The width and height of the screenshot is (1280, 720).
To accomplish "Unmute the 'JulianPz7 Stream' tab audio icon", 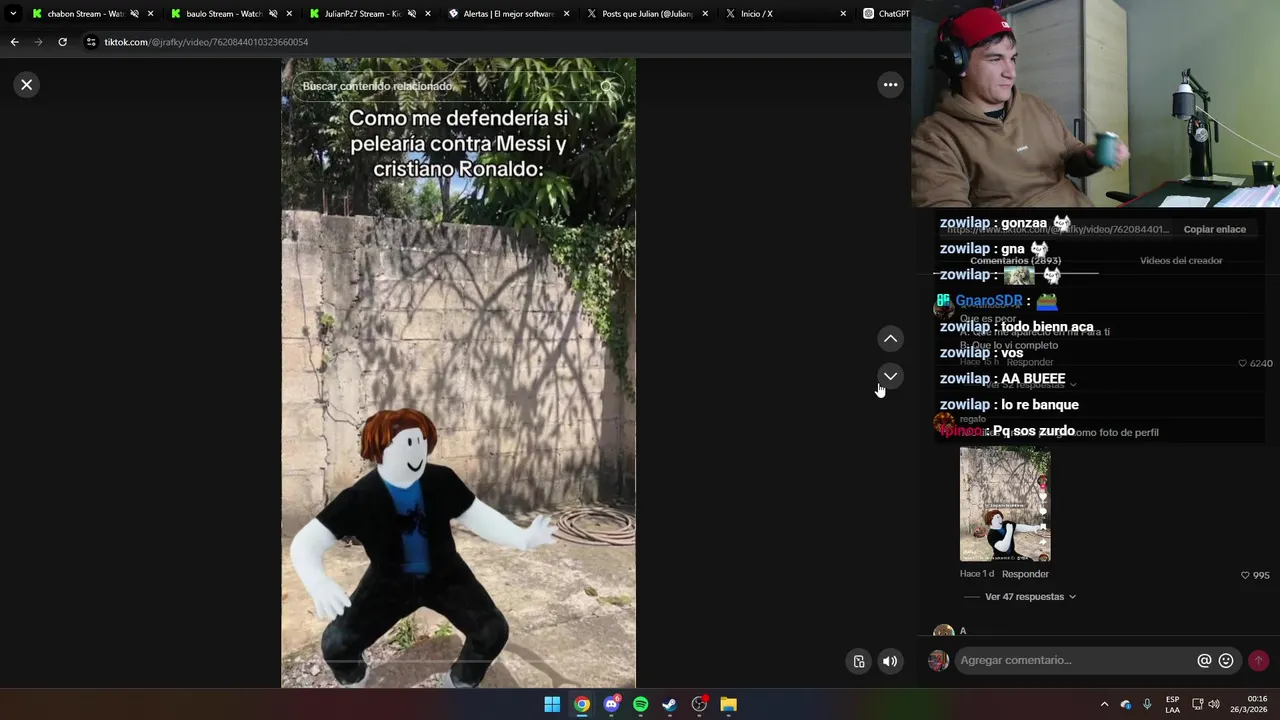I will click(x=411, y=14).
